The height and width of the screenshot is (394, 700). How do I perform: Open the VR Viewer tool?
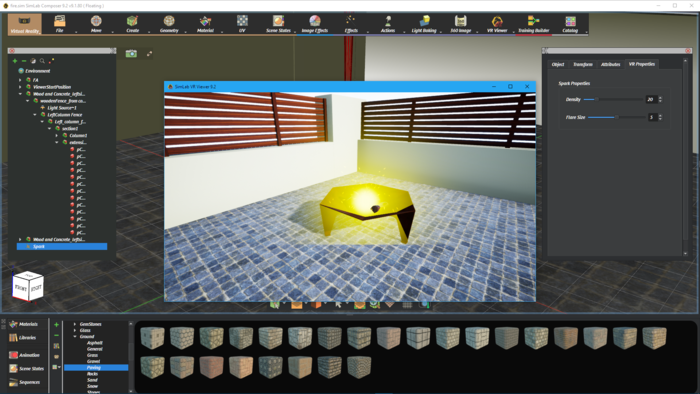click(497, 24)
